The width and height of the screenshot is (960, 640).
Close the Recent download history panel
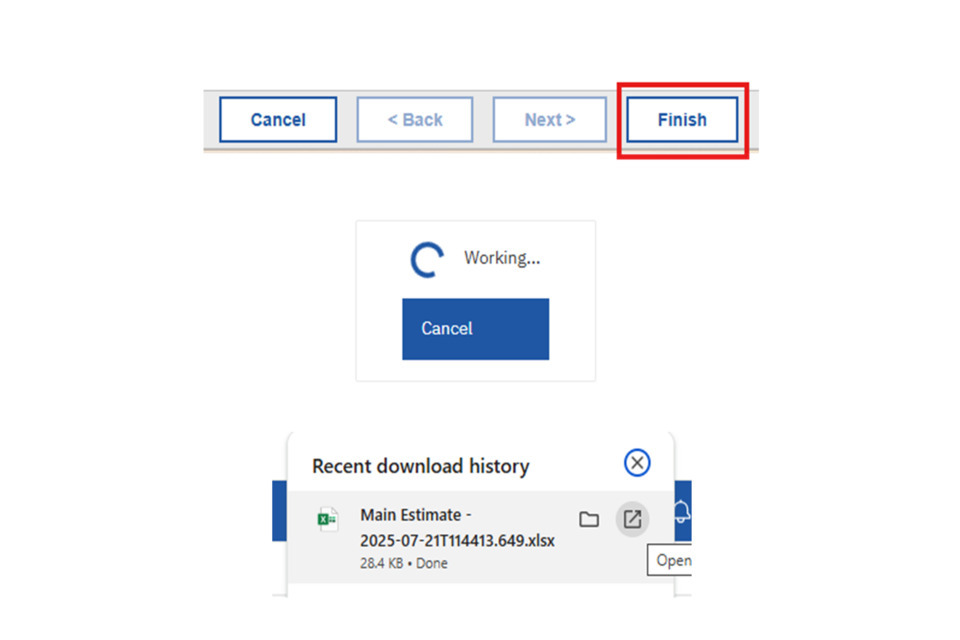(637, 462)
